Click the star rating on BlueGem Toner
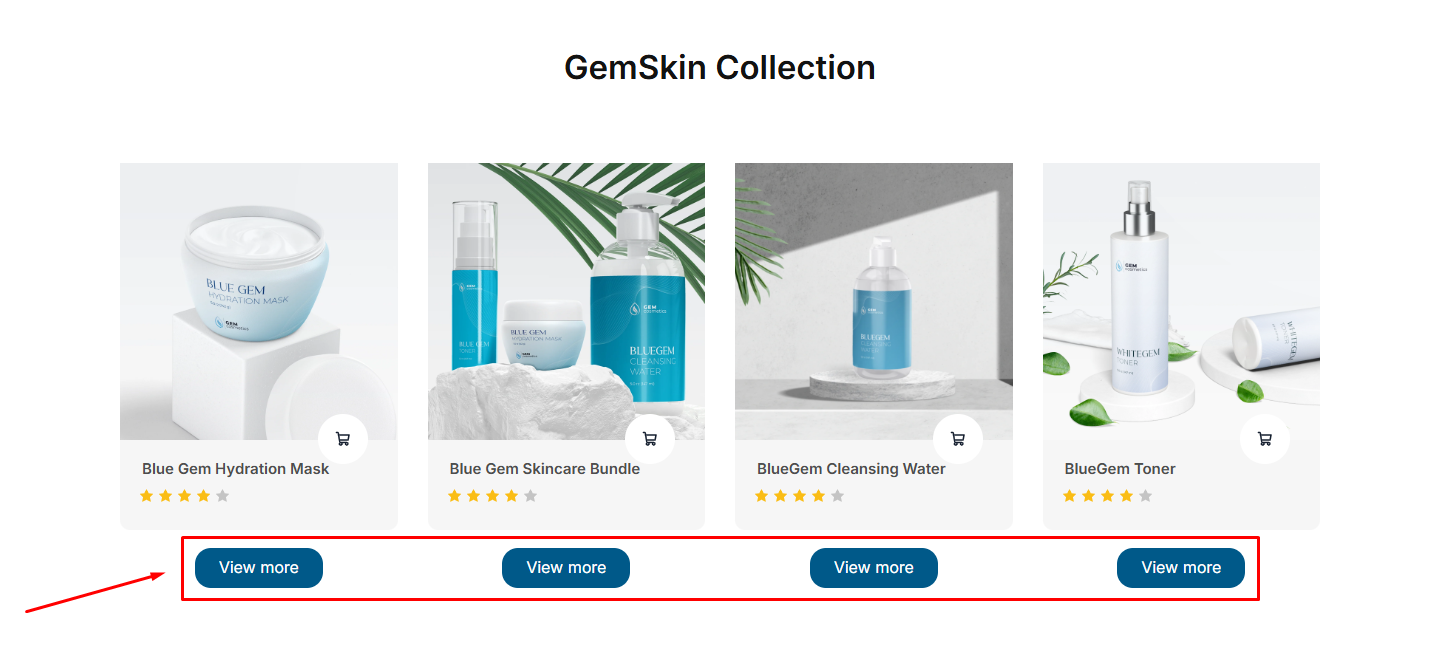This screenshot has width=1443, height=653. [1107, 496]
